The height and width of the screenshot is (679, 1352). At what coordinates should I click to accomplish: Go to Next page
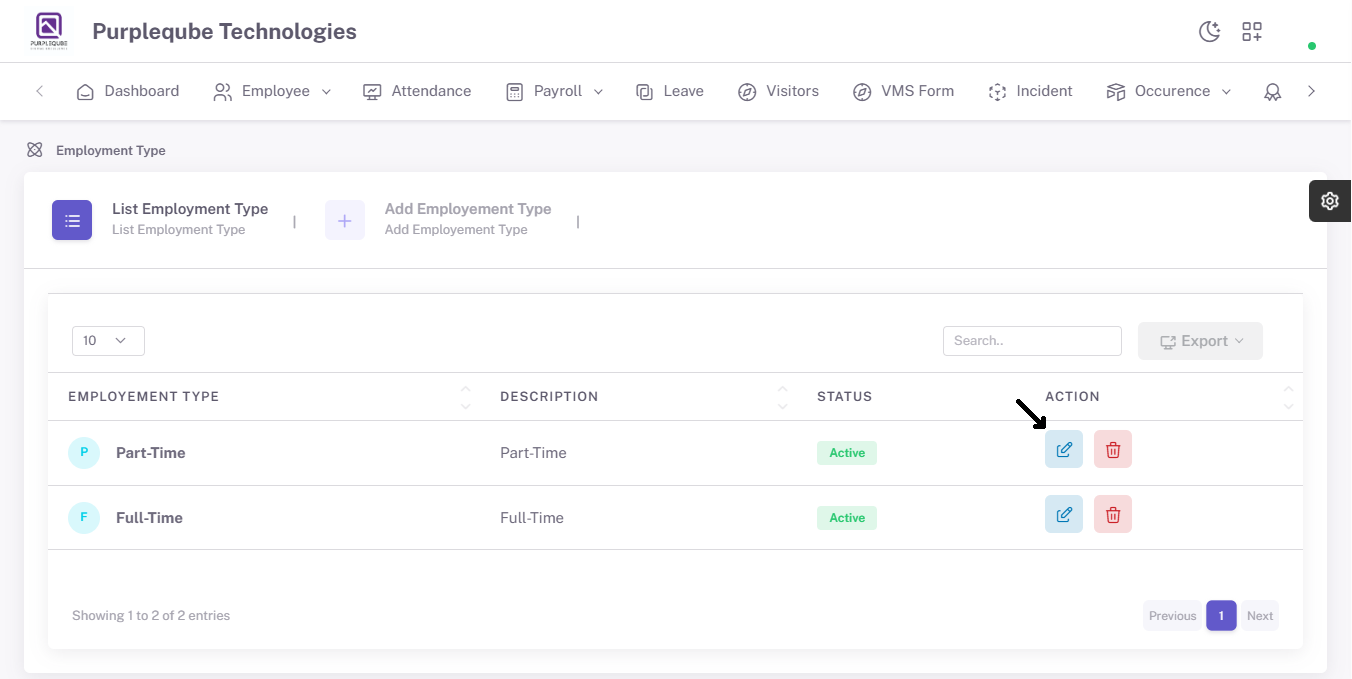(x=1260, y=616)
